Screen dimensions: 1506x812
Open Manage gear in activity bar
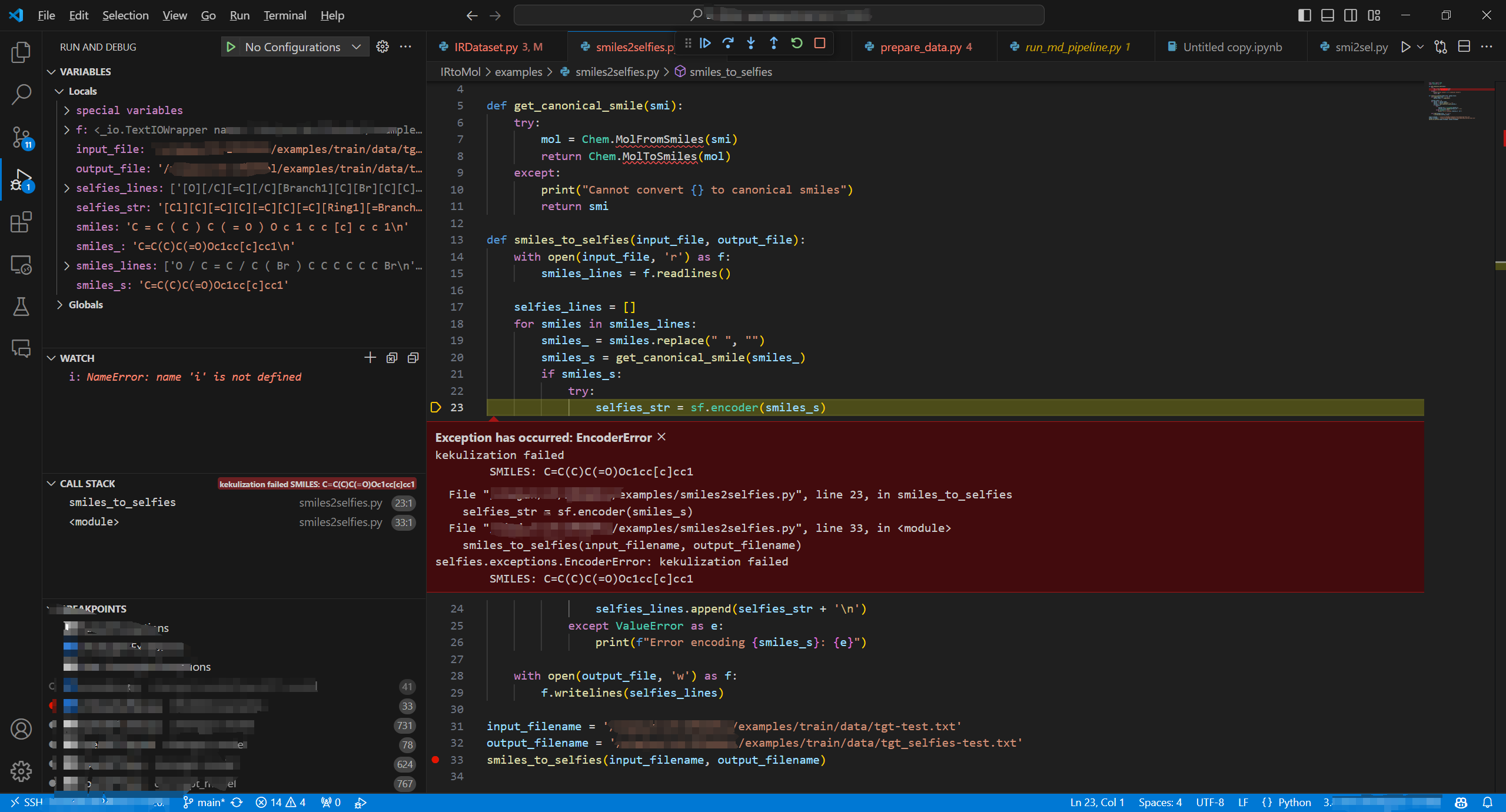(21, 771)
